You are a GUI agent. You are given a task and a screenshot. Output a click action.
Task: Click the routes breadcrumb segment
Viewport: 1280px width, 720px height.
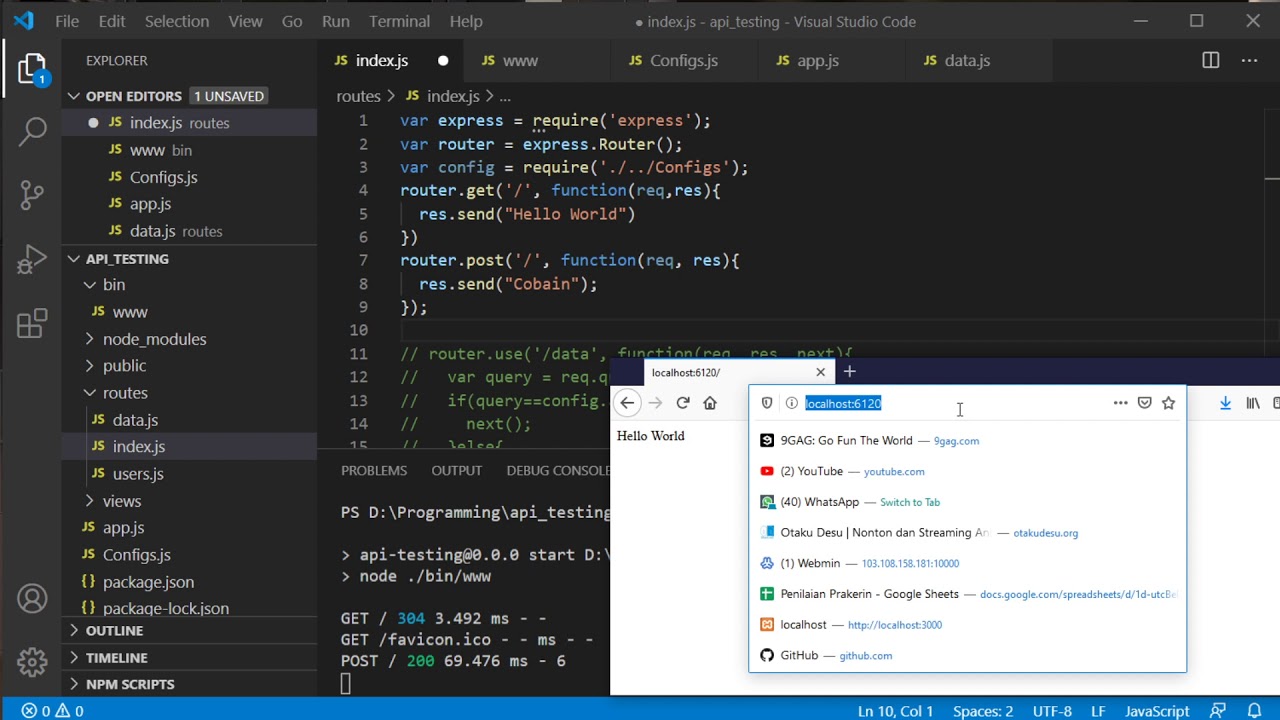coord(358,96)
